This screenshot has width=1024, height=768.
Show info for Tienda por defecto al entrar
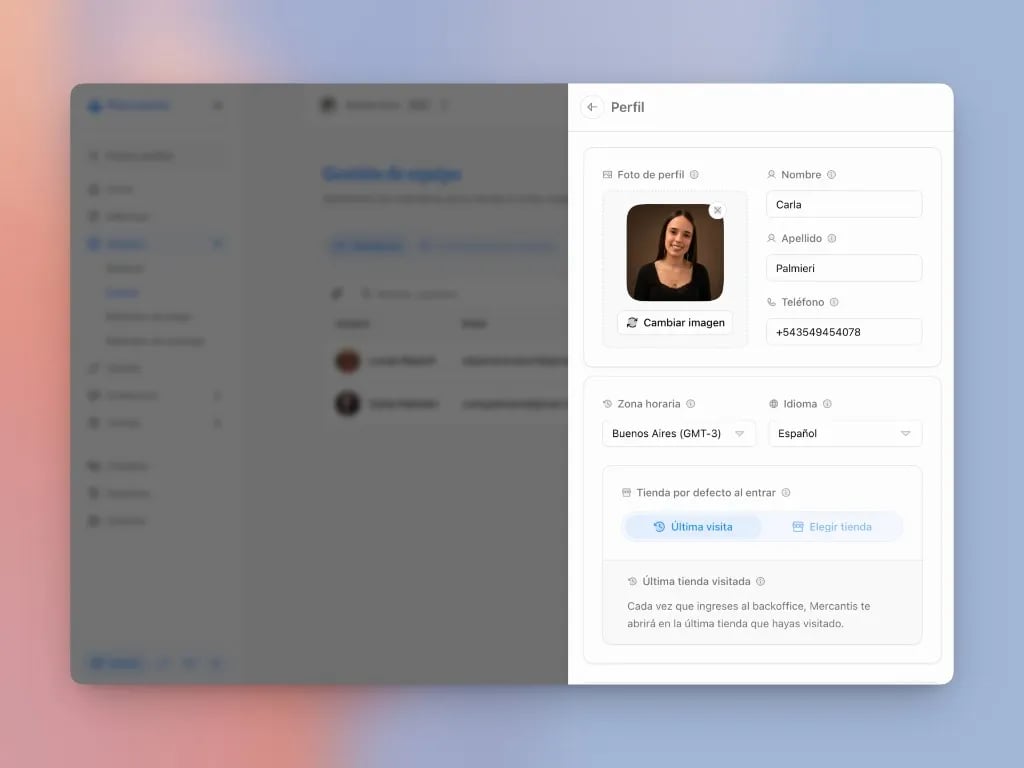tap(786, 492)
